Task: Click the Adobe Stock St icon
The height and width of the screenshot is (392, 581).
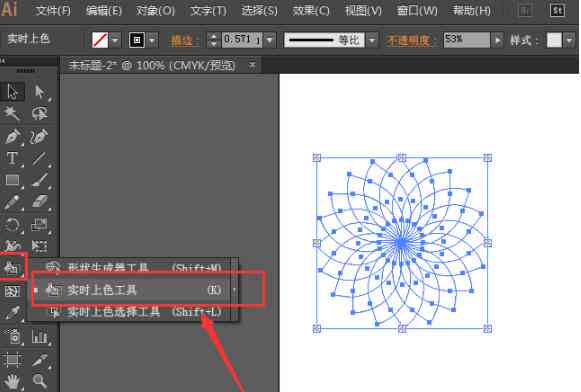Action: click(x=558, y=10)
